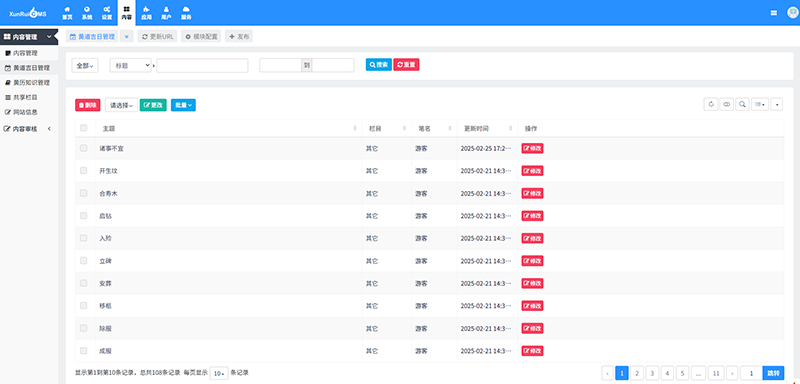Click the red 删除 delete button

coord(88,105)
